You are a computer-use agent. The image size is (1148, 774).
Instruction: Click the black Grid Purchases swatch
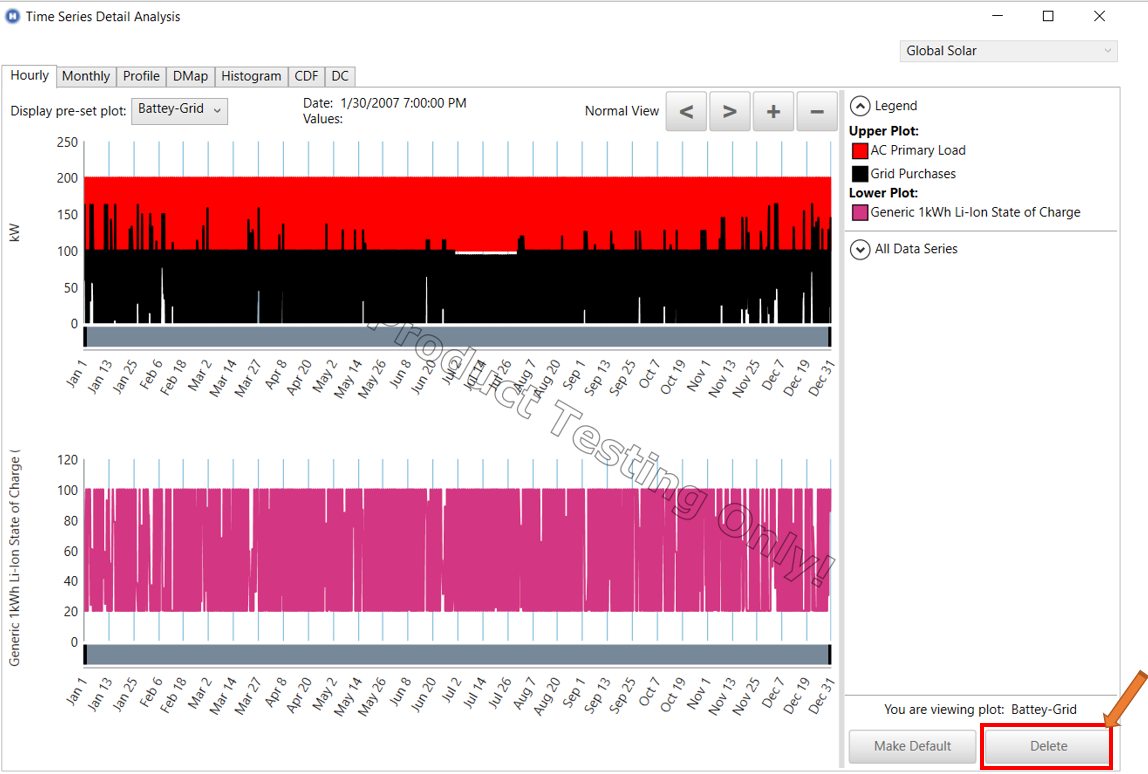pyautogui.click(x=859, y=174)
